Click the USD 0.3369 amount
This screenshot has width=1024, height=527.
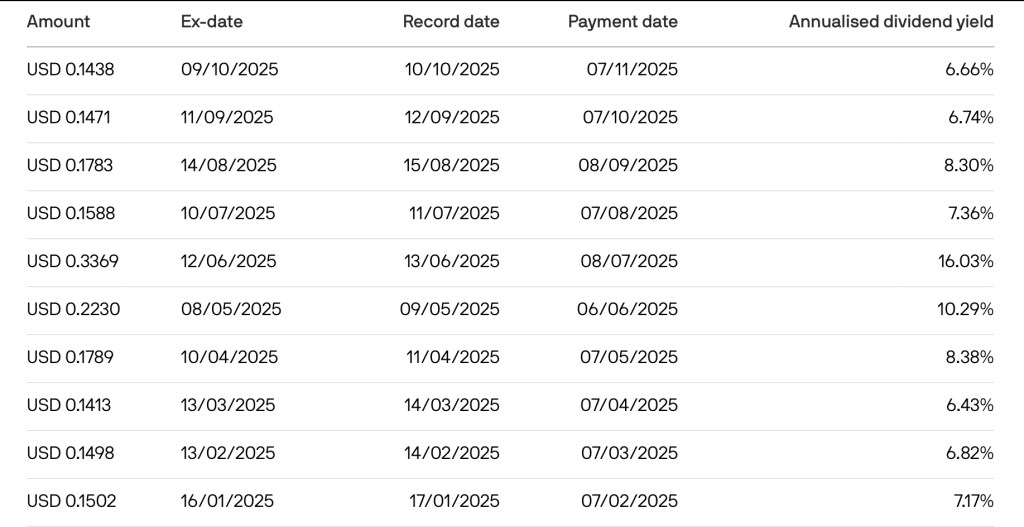click(71, 261)
